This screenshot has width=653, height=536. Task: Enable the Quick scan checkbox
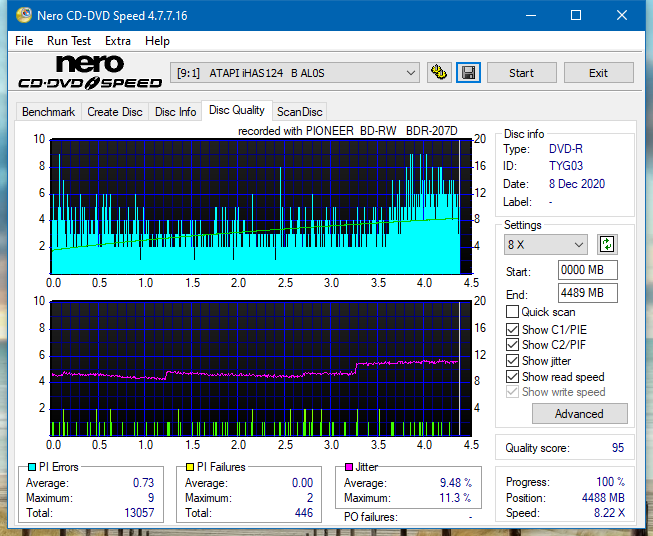click(x=513, y=312)
